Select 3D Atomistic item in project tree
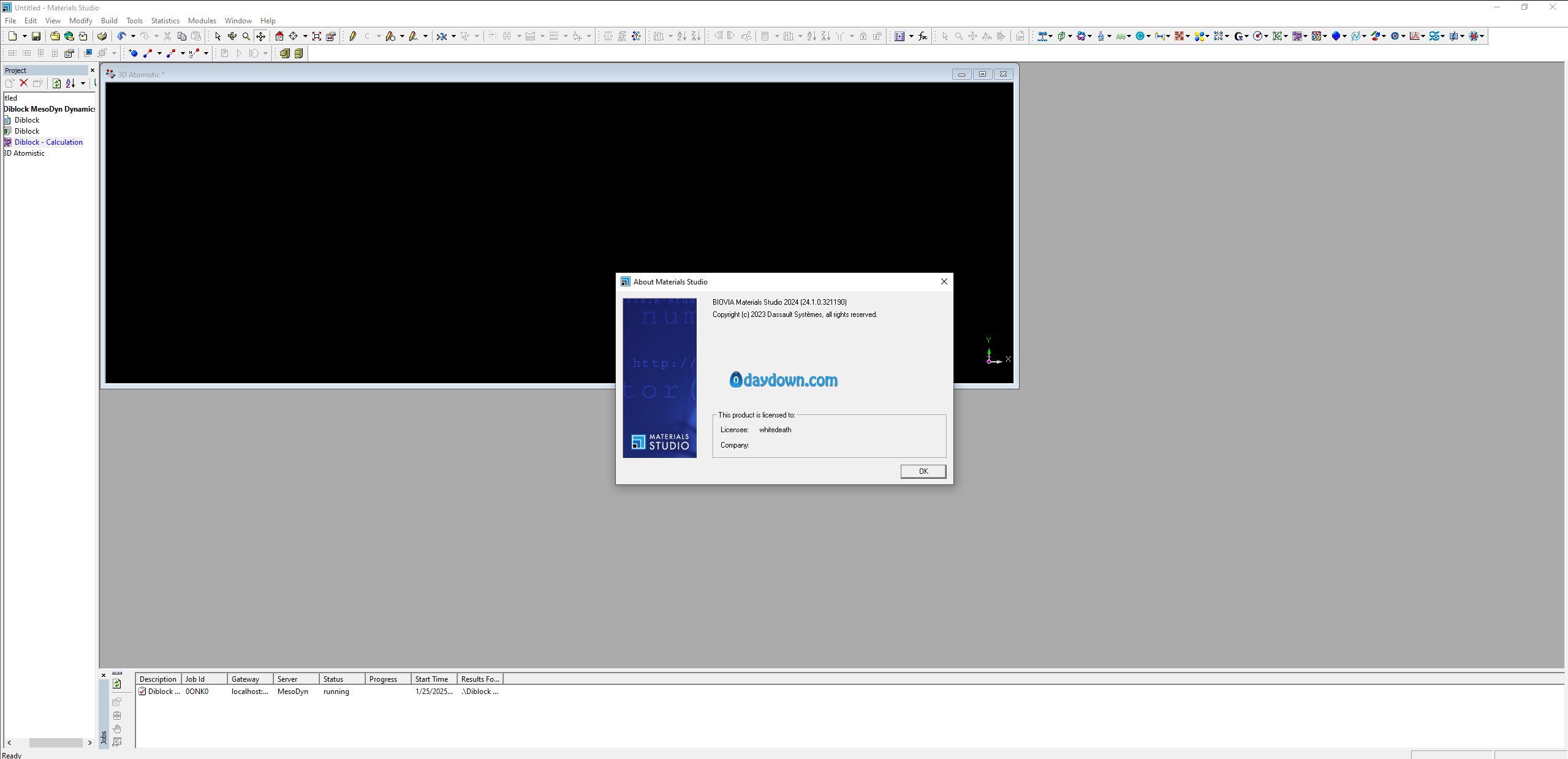The height and width of the screenshot is (759, 1568). coord(25,153)
